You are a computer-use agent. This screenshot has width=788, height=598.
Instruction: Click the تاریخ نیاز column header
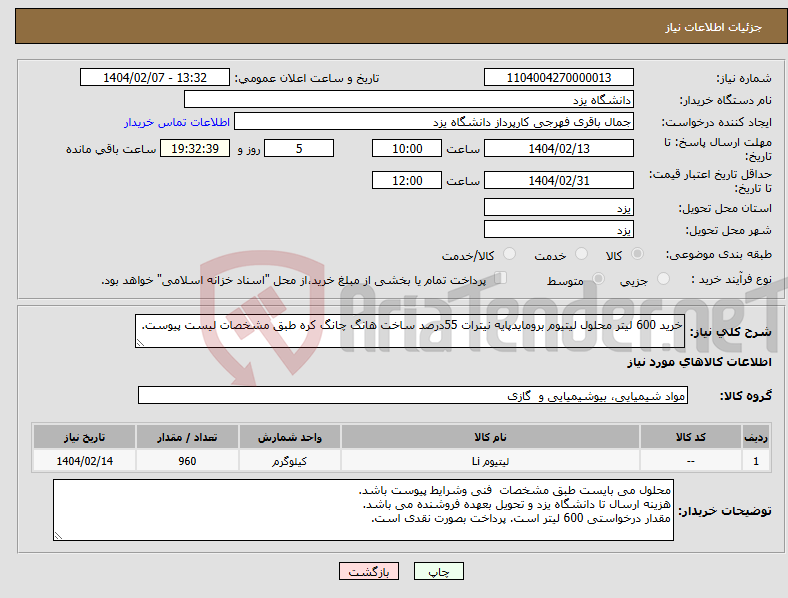tap(84, 437)
